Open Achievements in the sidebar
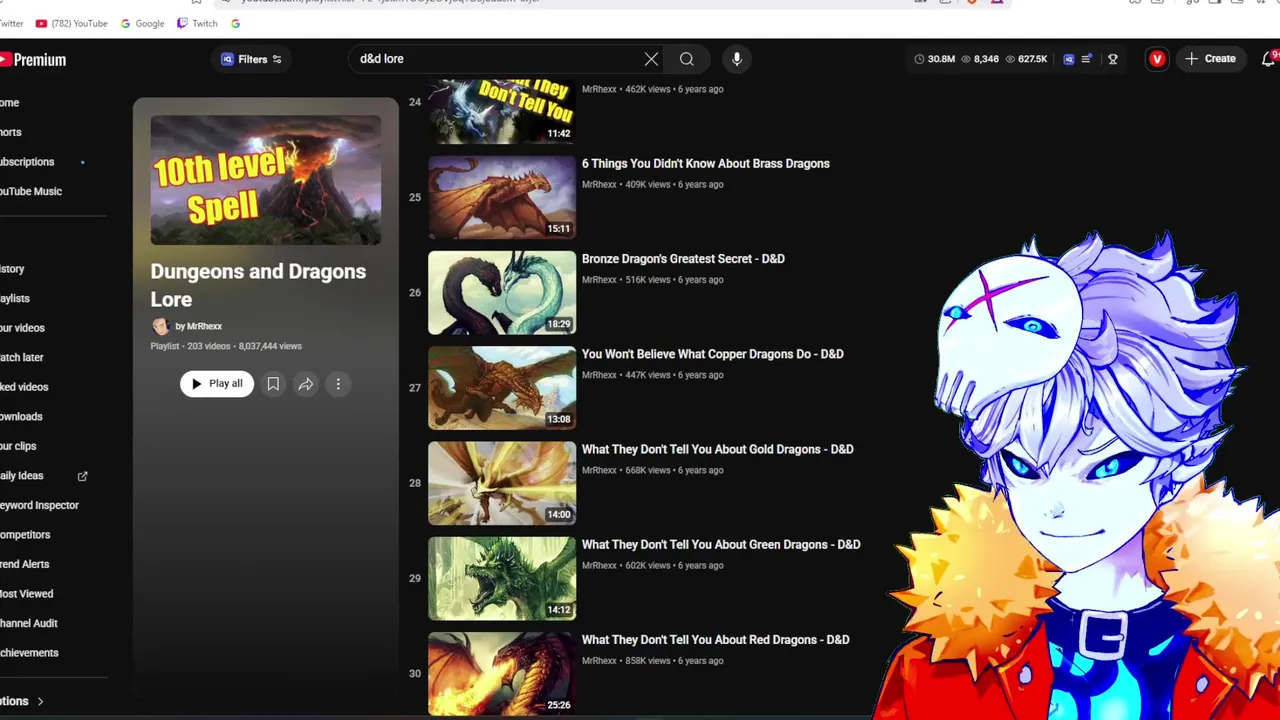The image size is (1280, 720). (29, 653)
